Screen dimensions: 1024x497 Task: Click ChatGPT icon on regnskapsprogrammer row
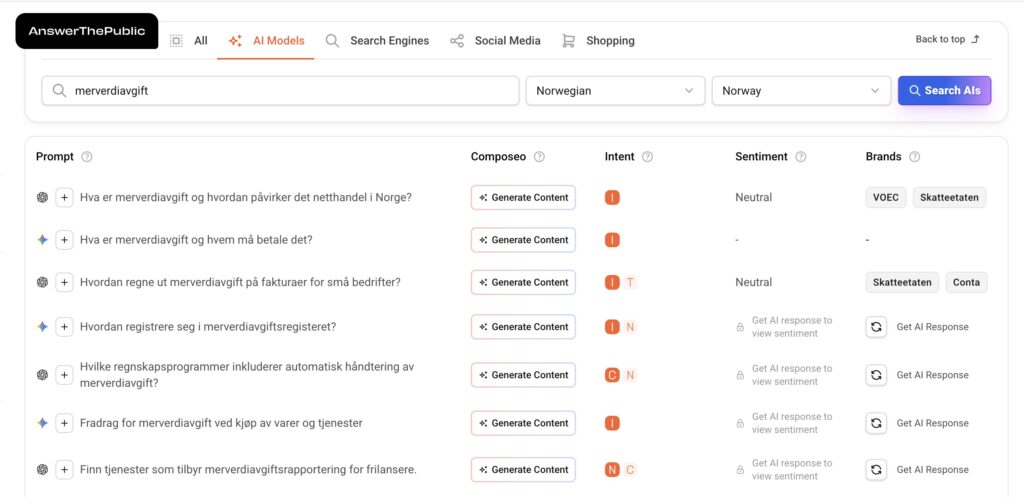pyautogui.click(x=42, y=375)
